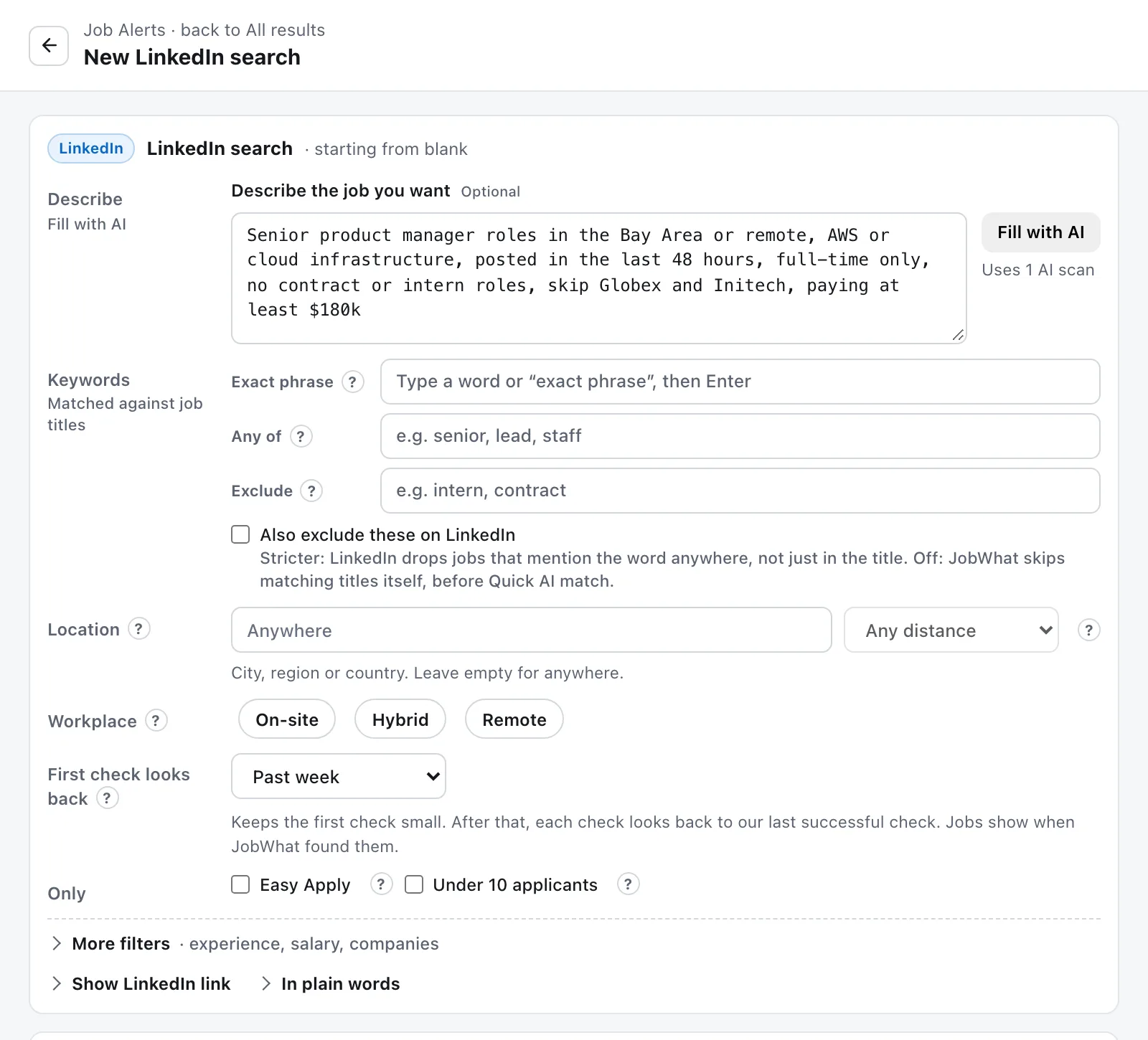Viewport: 1148px width, 1040px height.
Task: Expand the In plain words section
Action: 331,984
